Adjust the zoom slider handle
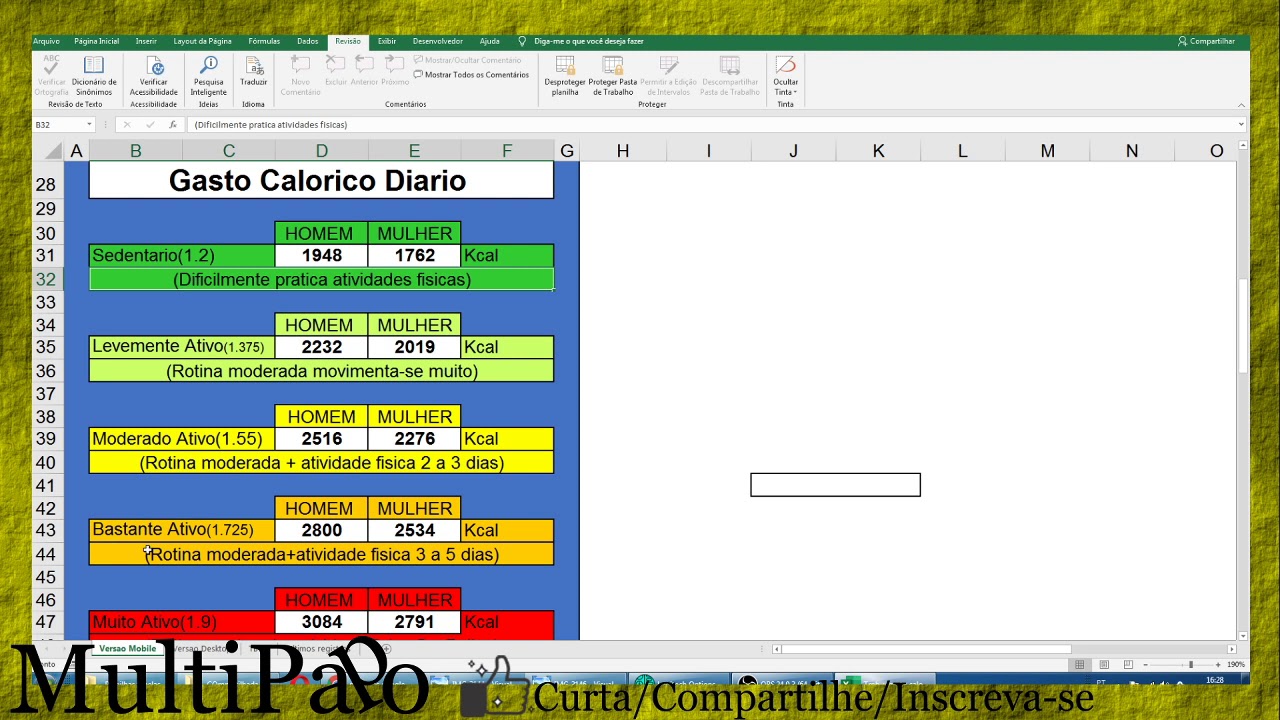The width and height of the screenshot is (1280, 720). [1190, 665]
